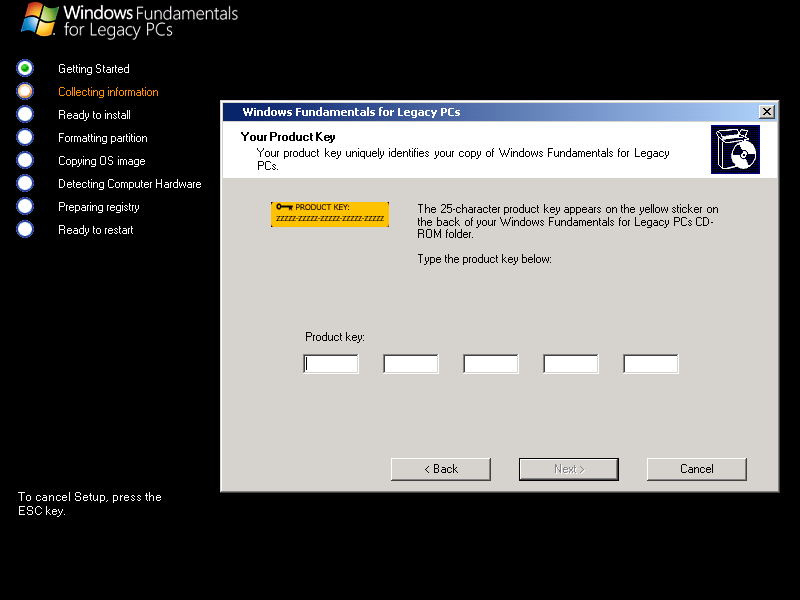Image resolution: width=800 pixels, height=600 pixels.
Task: Click the fourth product key box
Action: point(571,364)
